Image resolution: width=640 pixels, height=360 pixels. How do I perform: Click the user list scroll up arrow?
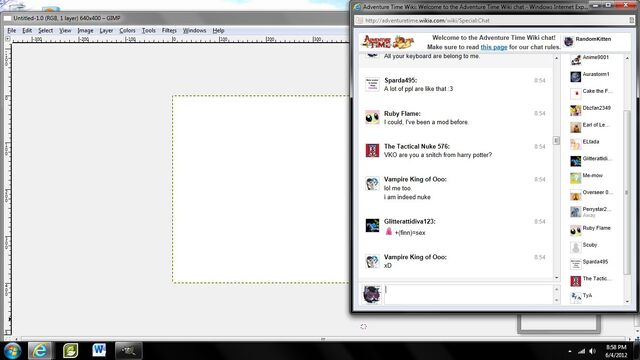[627, 58]
